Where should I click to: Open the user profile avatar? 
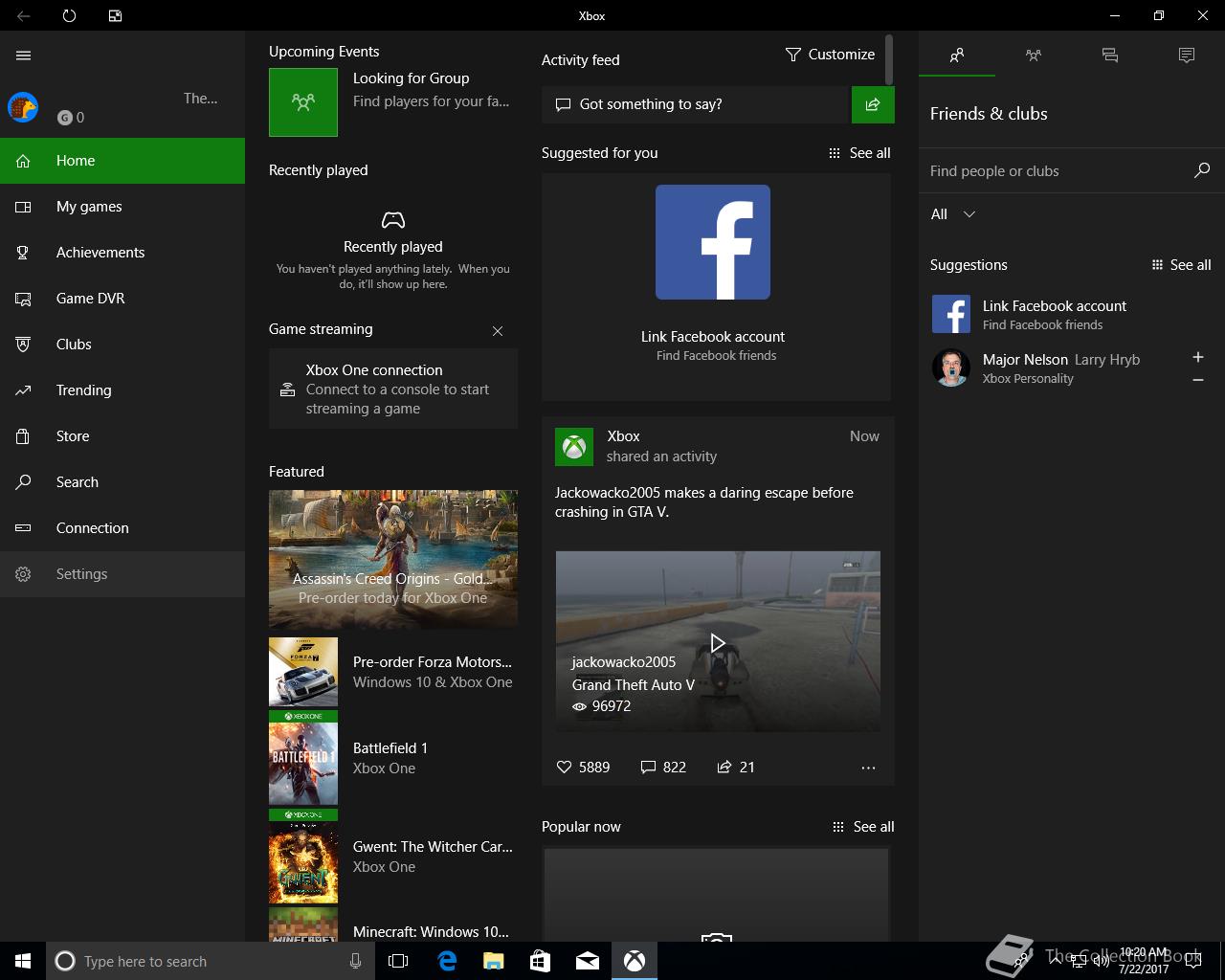23,107
